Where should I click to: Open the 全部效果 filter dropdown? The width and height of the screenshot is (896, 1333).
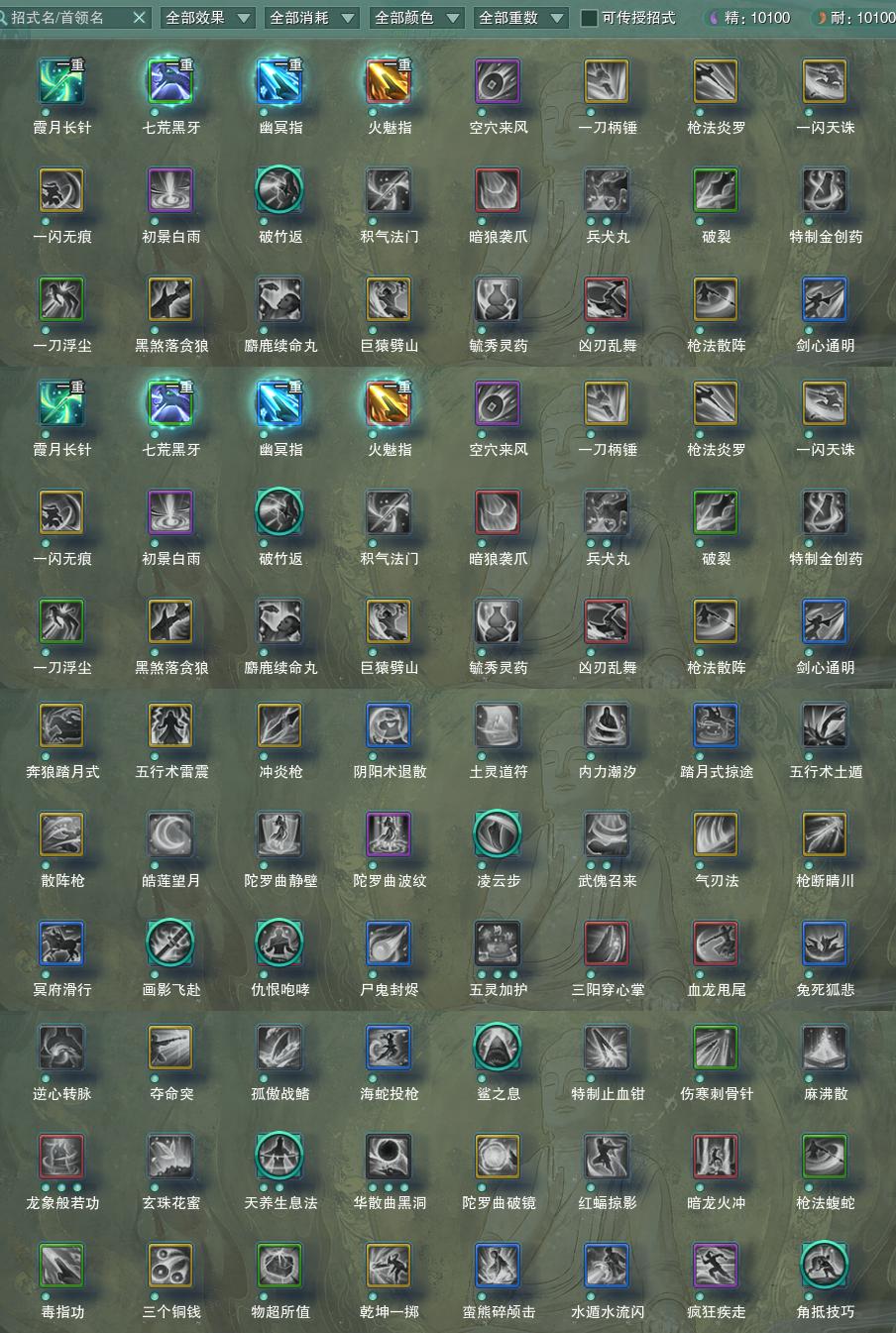(207, 18)
